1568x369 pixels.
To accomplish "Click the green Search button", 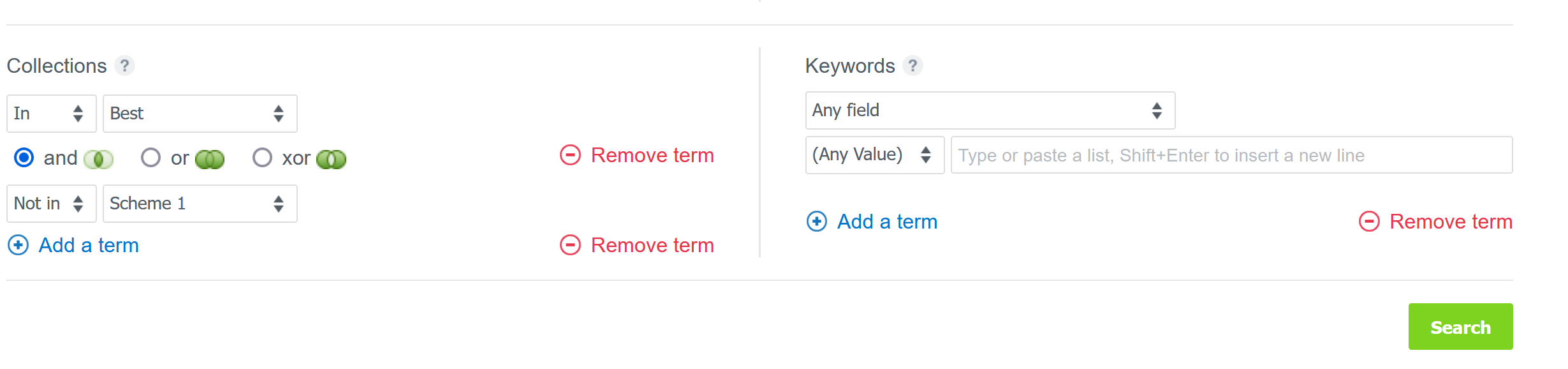I will 1460,327.
